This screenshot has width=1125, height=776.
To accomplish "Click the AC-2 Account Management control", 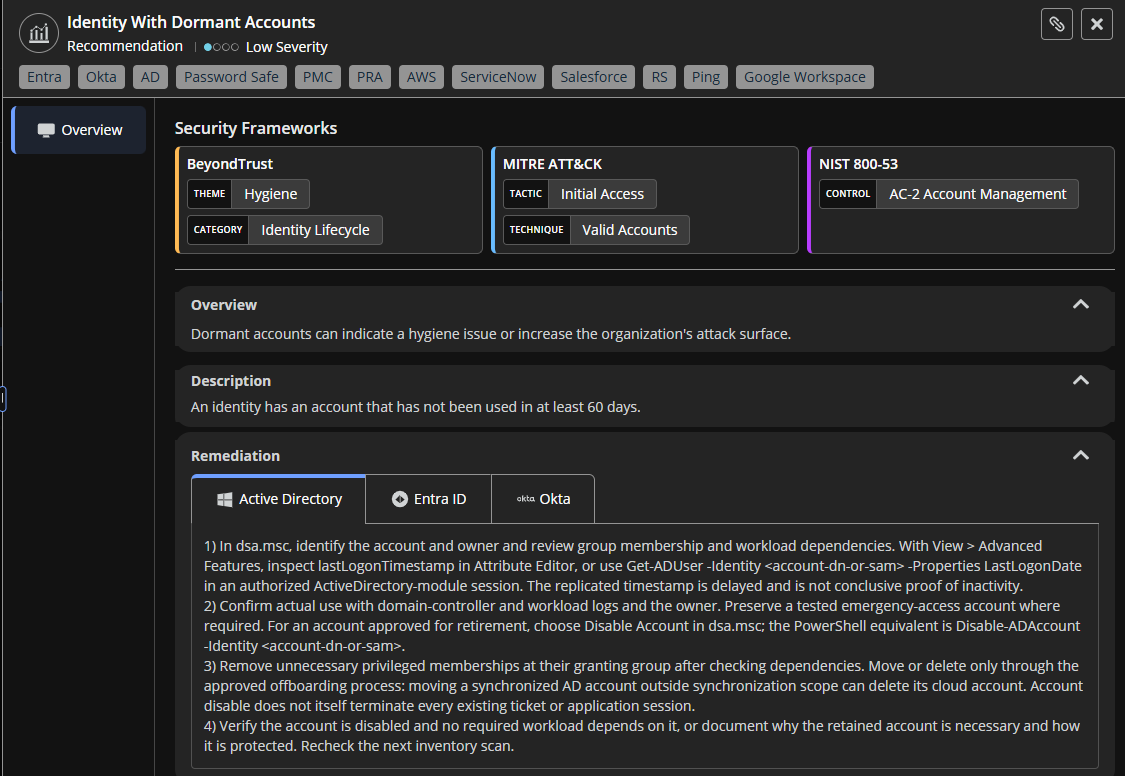I will pos(977,194).
